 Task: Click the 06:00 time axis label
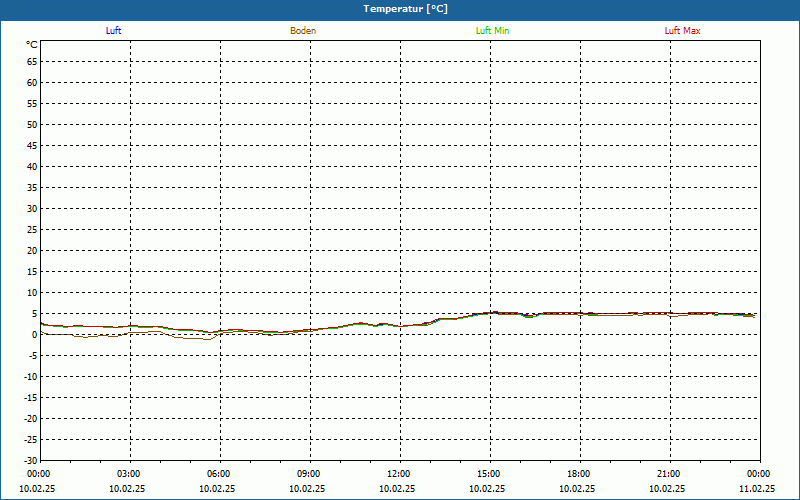pyautogui.click(x=218, y=474)
